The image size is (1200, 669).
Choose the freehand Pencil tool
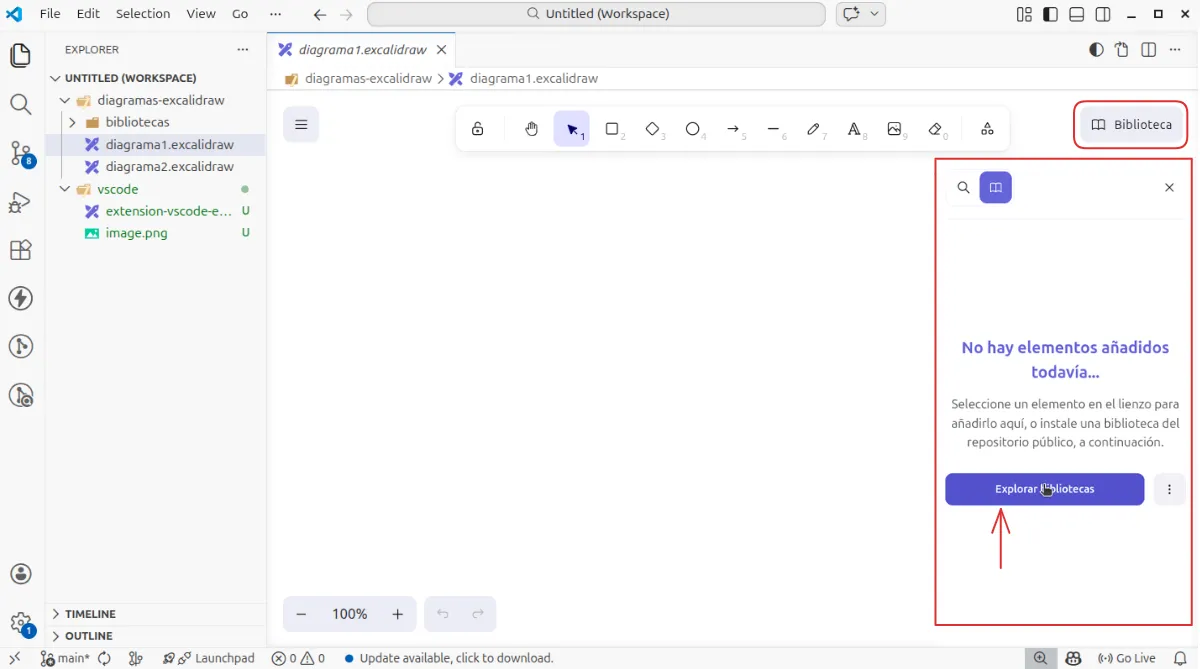pyautogui.click(x=813, y=129)
